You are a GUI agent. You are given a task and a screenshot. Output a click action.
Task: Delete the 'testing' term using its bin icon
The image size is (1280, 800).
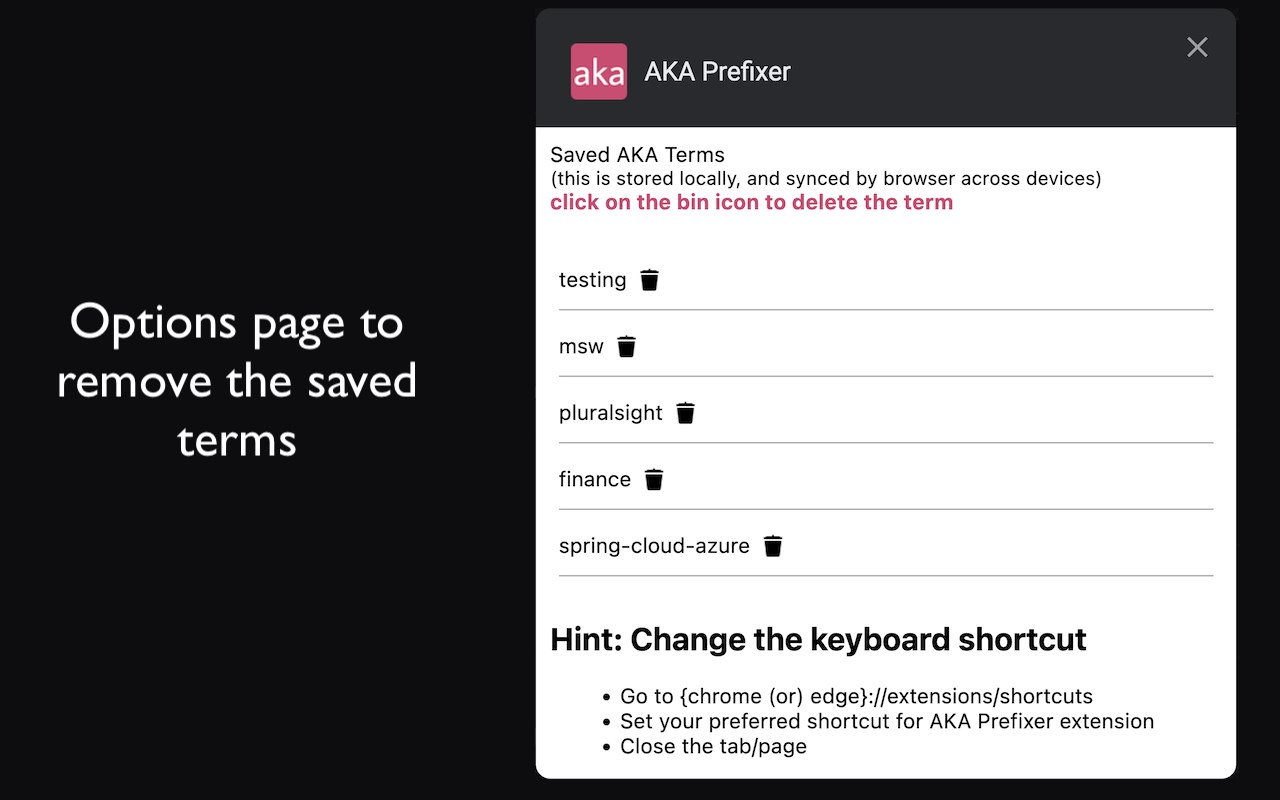(x=650, y=280)
